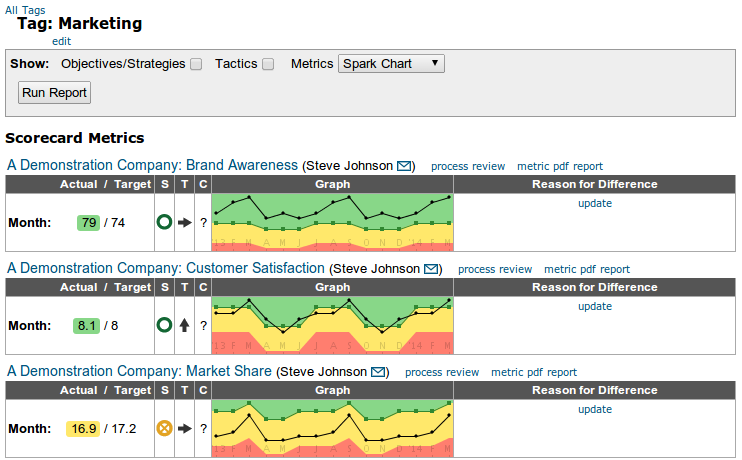The width and height of the screenshot is (742, 460).
Task: Click the Market Share rightward trend arrow
Action: (184, 428)
